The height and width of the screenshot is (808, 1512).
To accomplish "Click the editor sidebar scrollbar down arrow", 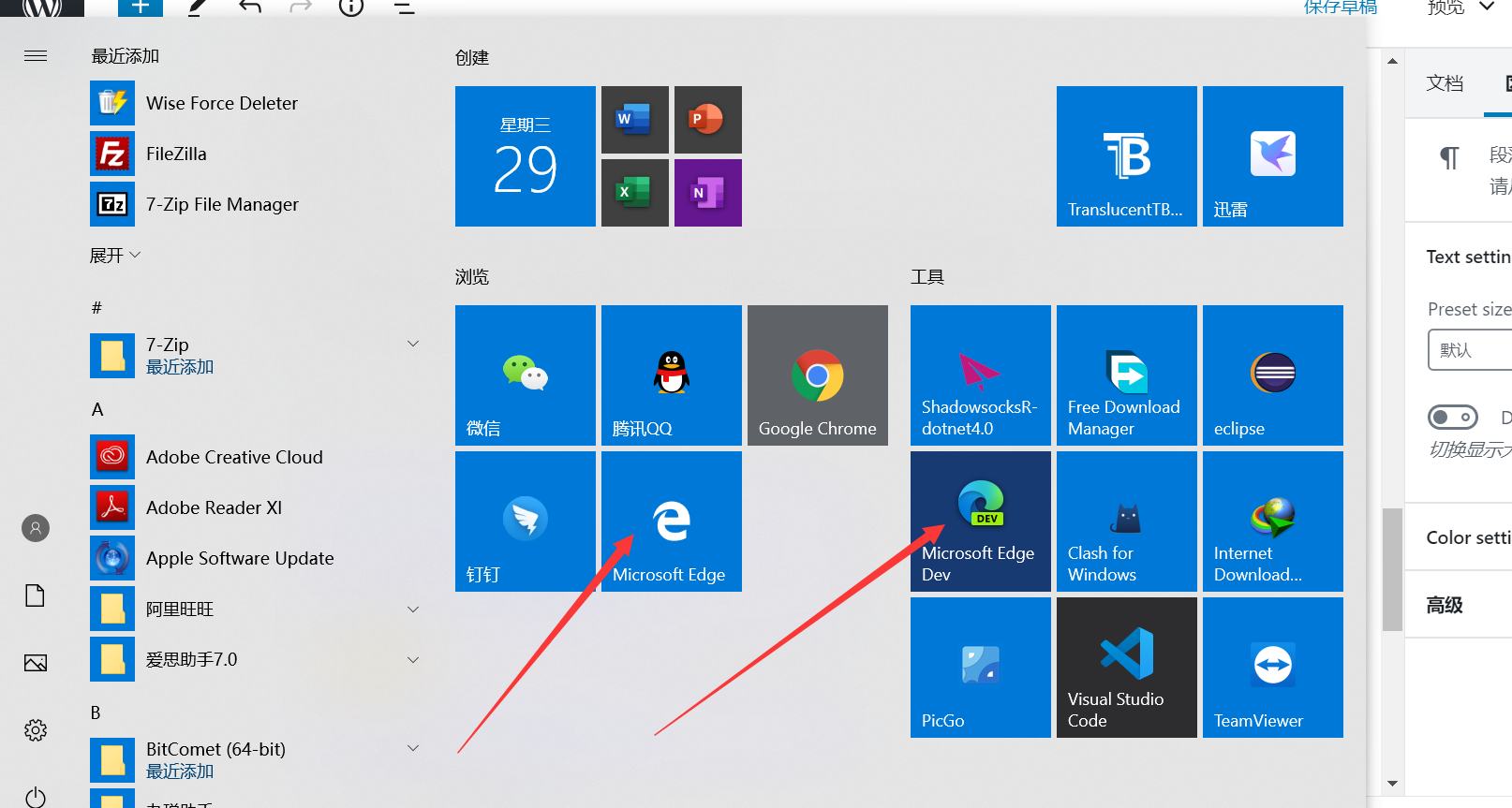I will [1393, 784].
